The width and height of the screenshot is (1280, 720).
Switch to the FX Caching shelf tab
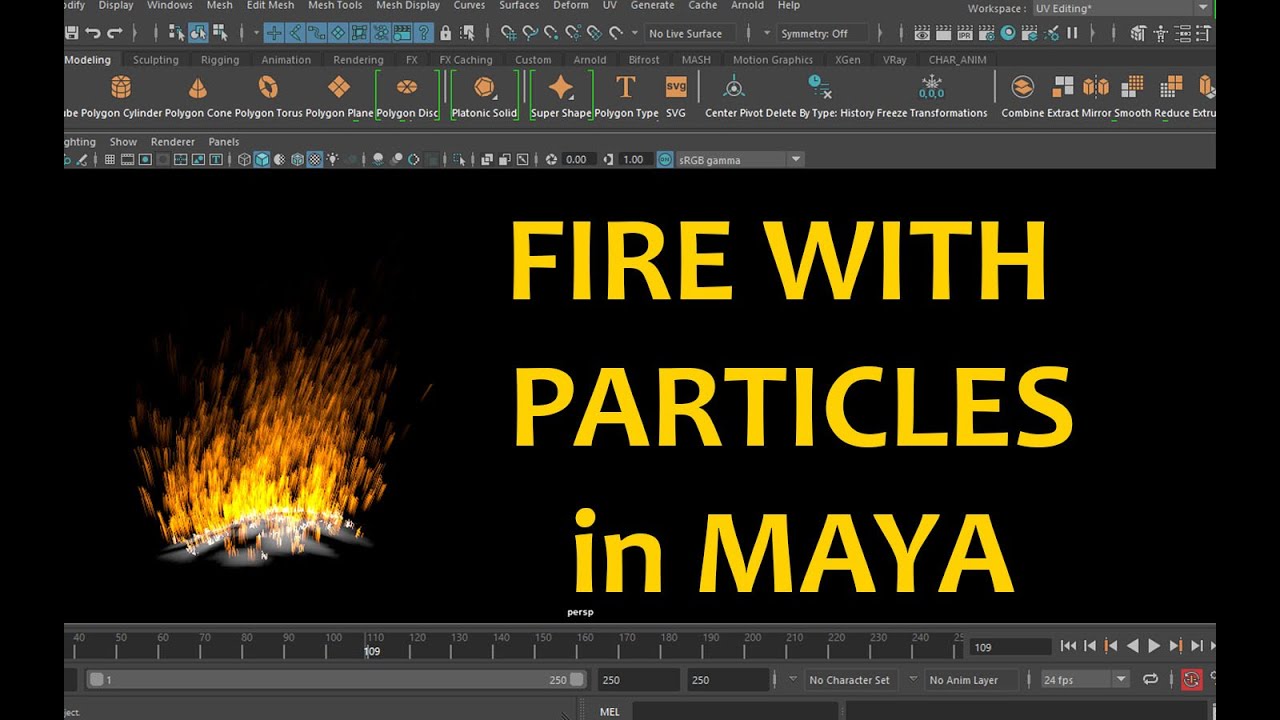466,59
